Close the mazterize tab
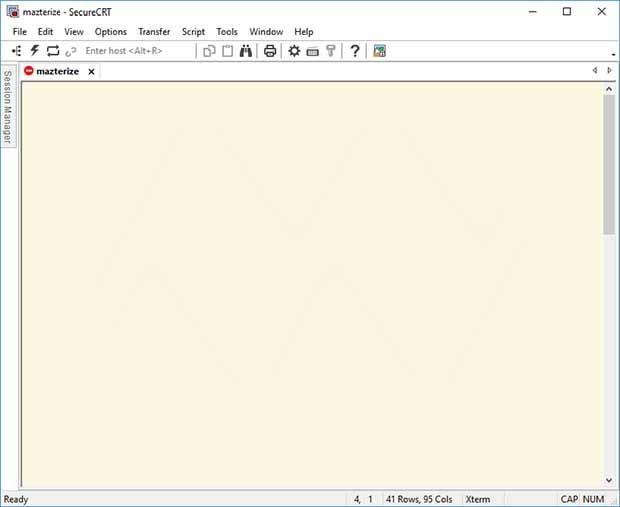 click(91, 72)
